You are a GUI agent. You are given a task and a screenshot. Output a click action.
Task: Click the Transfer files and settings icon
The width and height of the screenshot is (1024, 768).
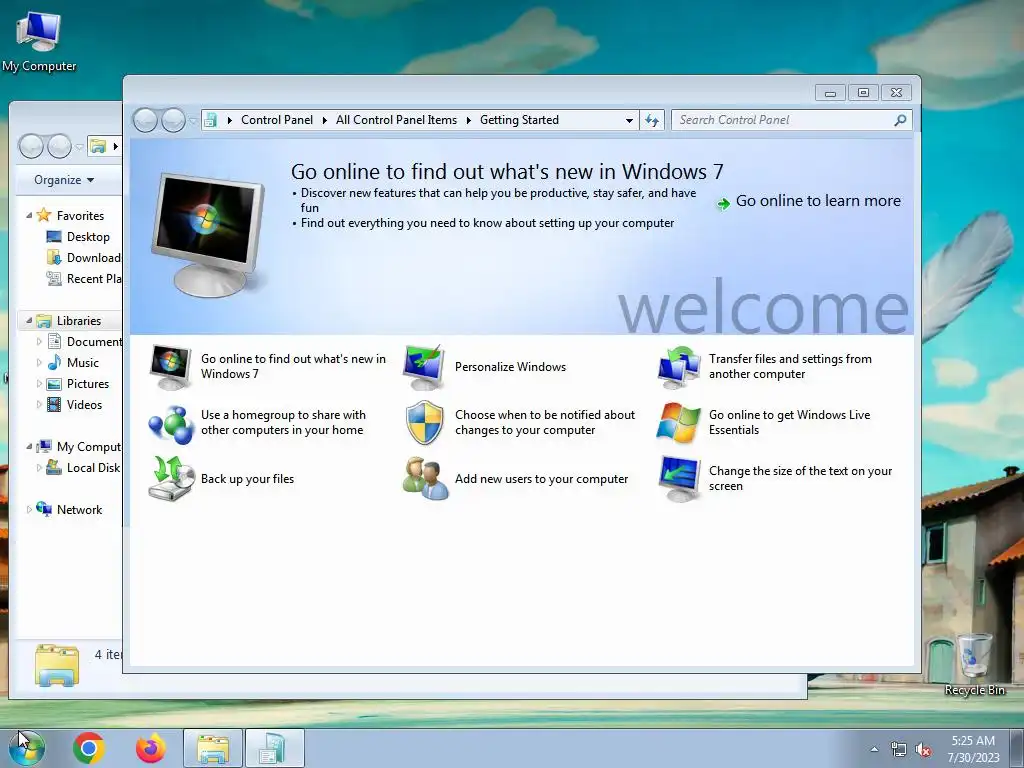[x=679, y=366]
